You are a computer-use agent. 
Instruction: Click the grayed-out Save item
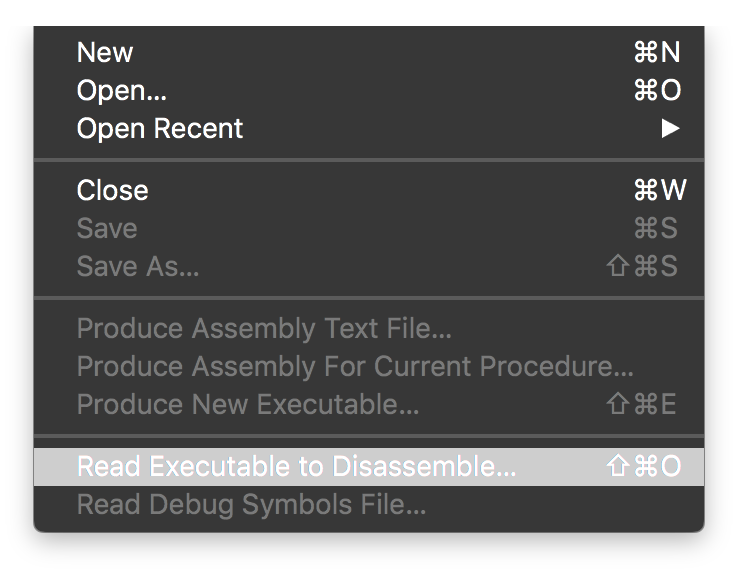[x=107, y=229]
